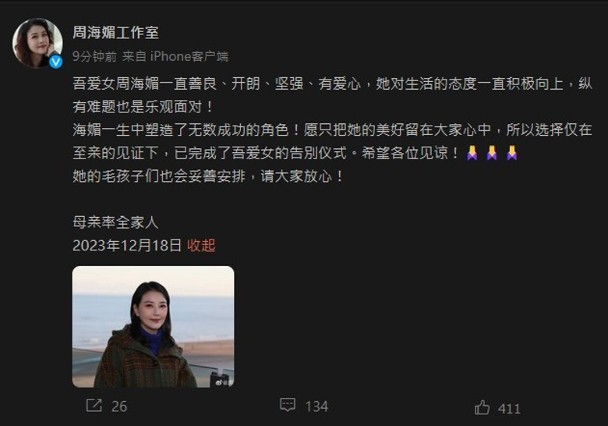
Task: Click the 9分钟前 timestamp
Action: click(95, 57)
